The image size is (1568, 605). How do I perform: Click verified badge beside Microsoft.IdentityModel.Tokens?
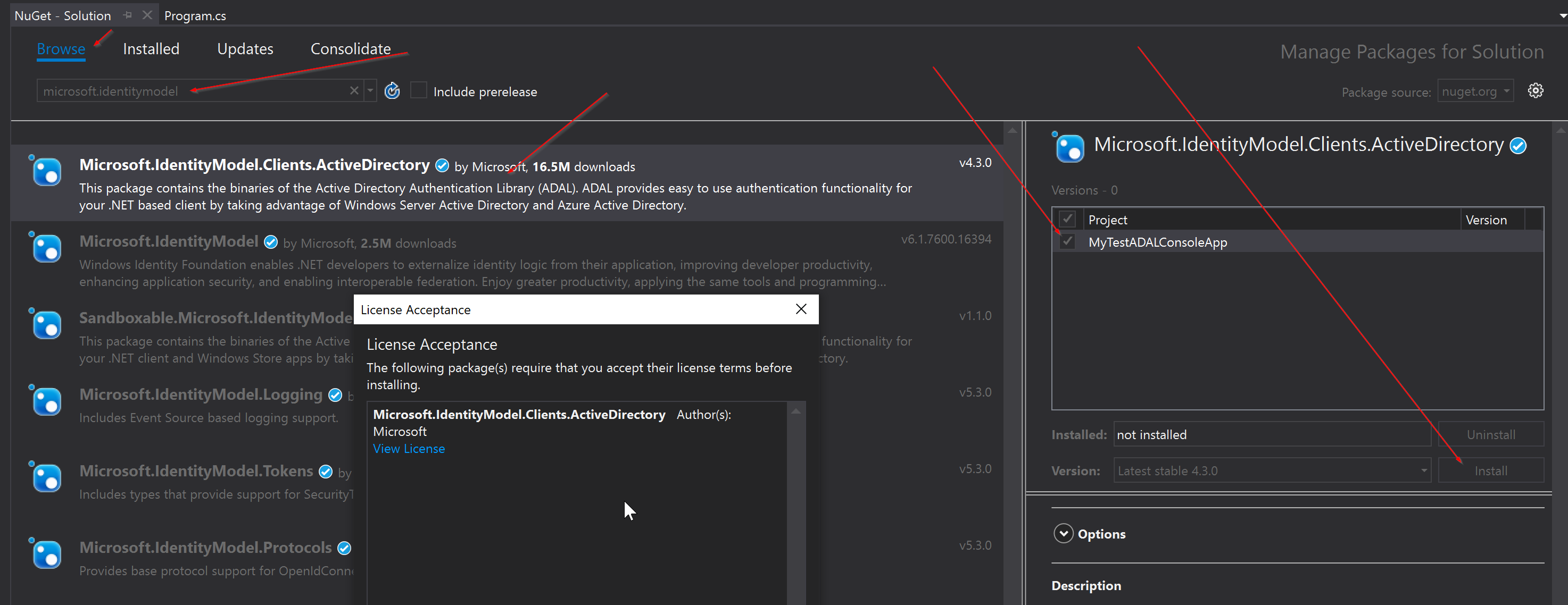(326, 473)
